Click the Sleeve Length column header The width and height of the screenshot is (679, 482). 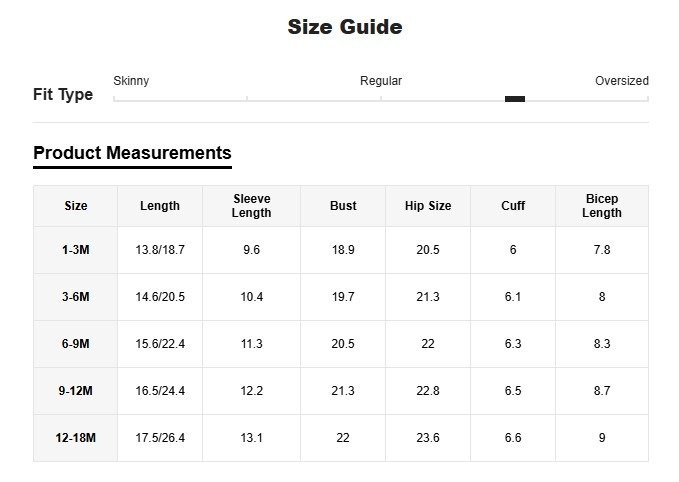251,206
